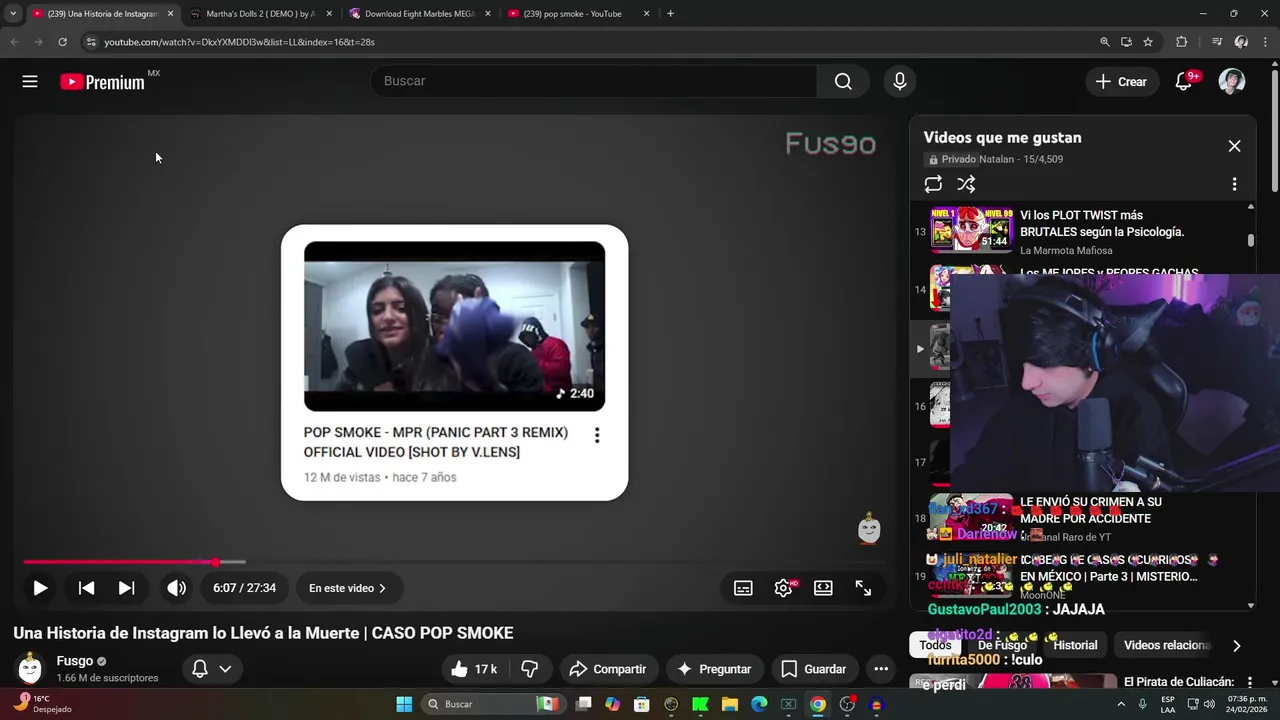Select the 'Todos' filter chip

935,645
